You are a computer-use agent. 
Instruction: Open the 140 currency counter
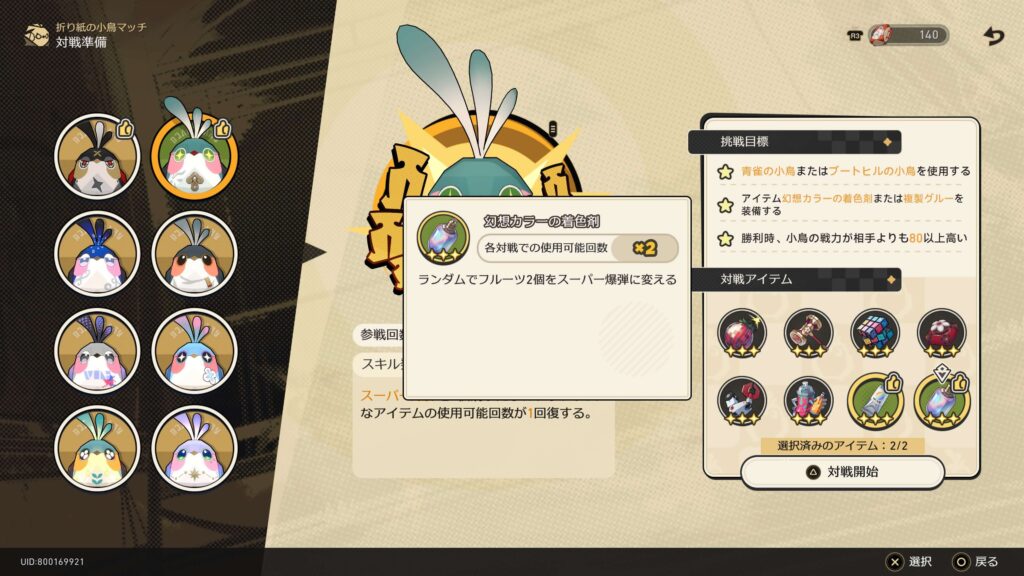tap(908, 35)
